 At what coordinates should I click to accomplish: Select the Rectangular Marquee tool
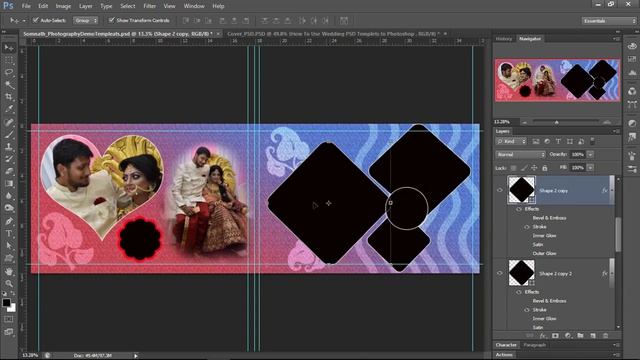coord(9,60)
